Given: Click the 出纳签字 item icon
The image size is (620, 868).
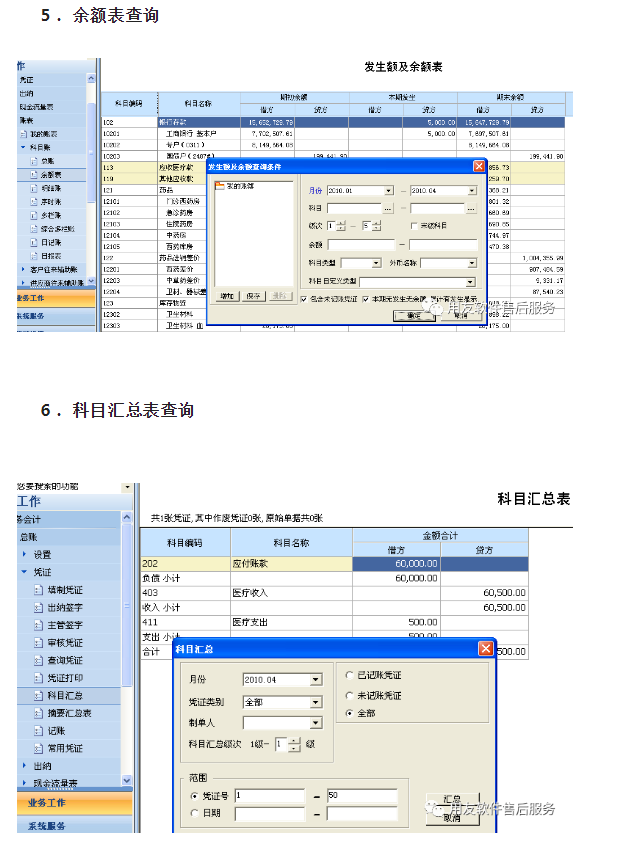Looking at the screenshot, I should (38, 608).
